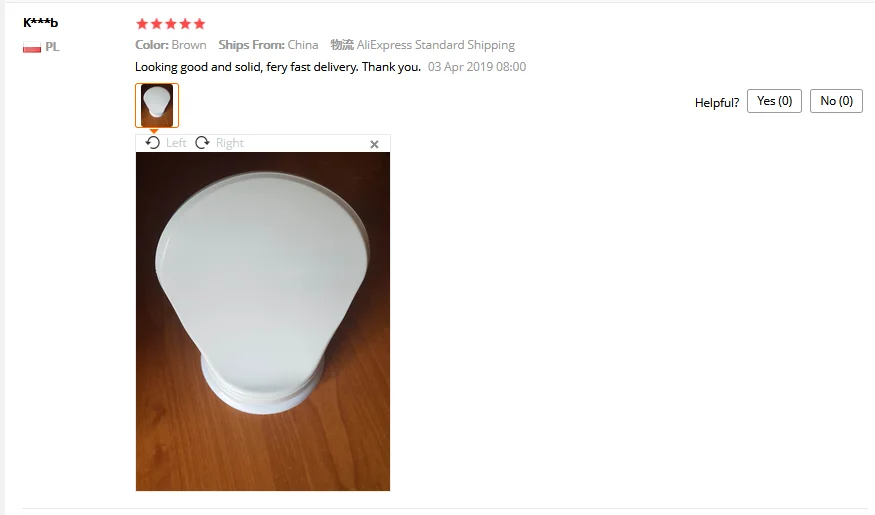Rotate the photo right with the clockwise arrow

tap(202, 143)
